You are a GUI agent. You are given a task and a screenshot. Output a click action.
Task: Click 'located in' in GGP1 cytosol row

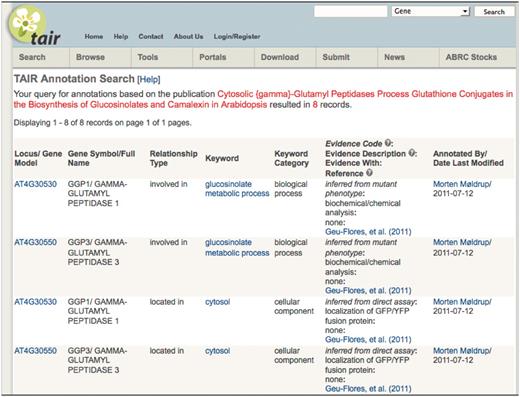tap(167, 302)
